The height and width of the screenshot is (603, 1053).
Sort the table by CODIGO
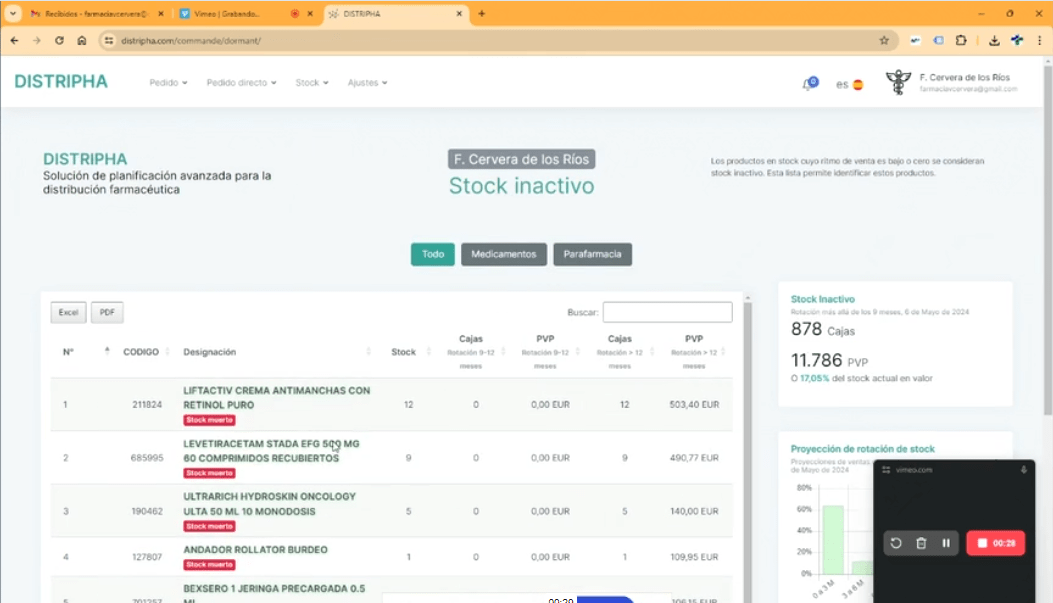click(x=146, y=352)
